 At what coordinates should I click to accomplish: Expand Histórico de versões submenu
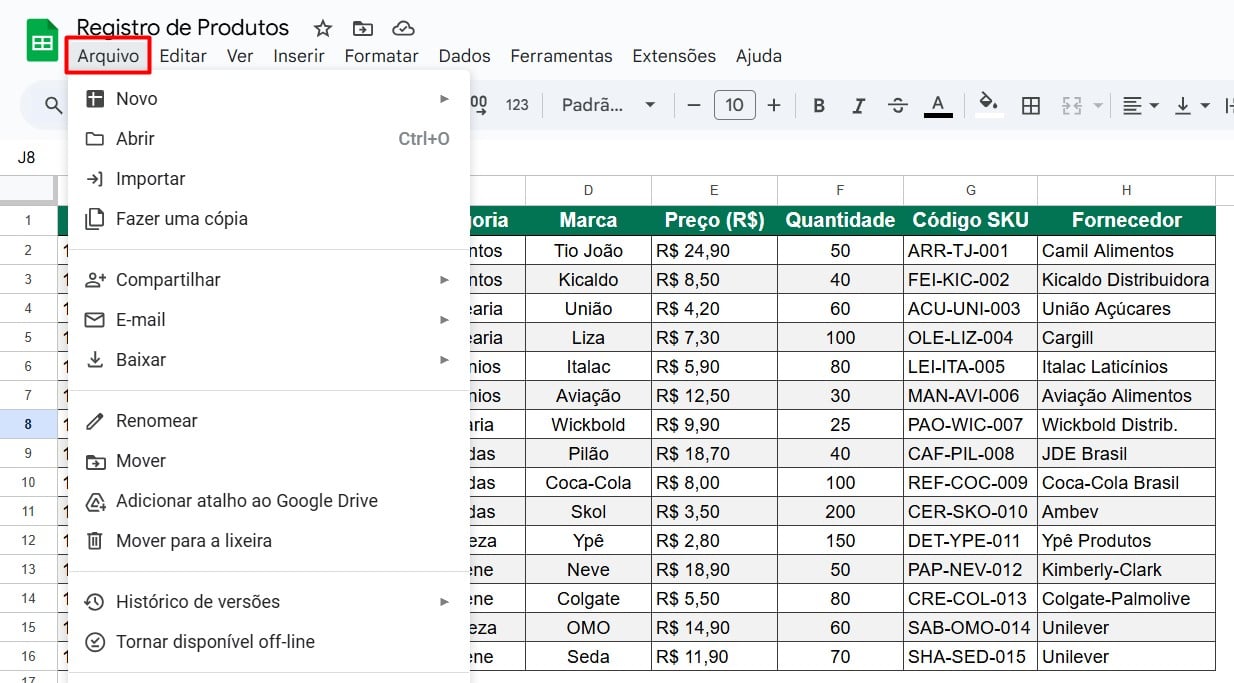268,602
